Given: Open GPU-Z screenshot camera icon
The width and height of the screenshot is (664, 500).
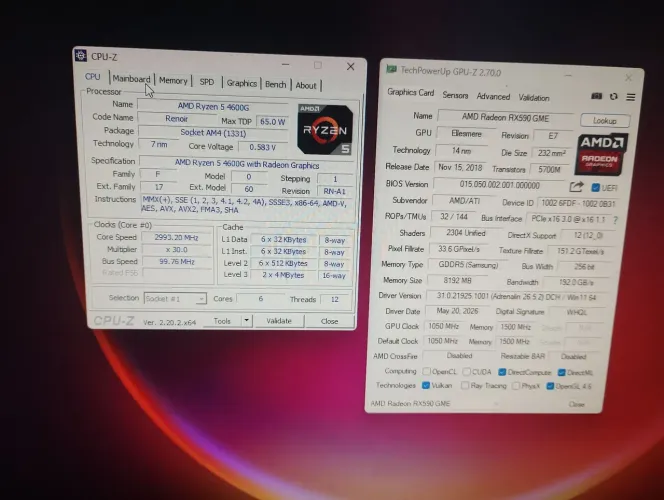Looking at the screenshot, I should 596,96.
